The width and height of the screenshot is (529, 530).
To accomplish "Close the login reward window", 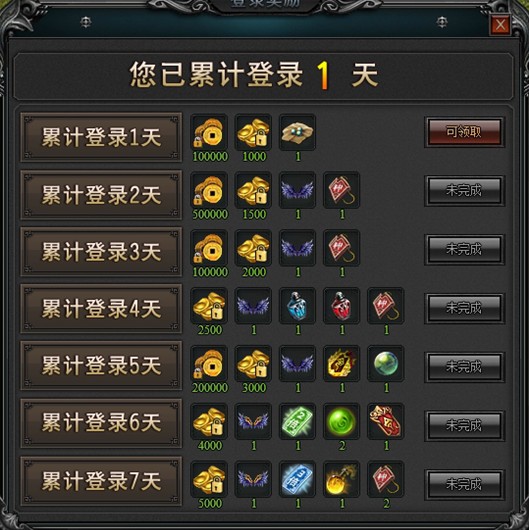I will click(500, 25).
